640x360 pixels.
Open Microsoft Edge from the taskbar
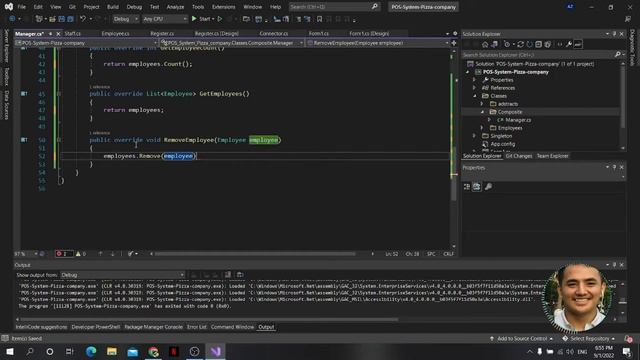(x=91, y=351)
